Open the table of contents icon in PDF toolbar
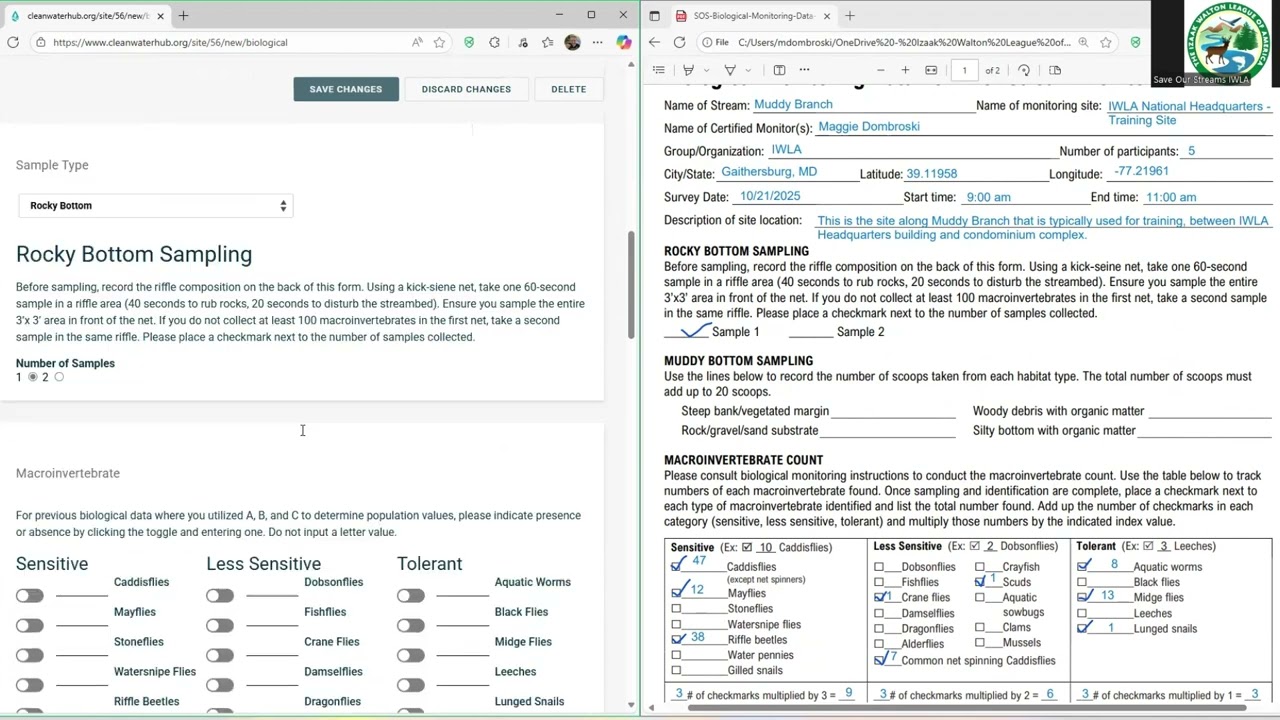The image size is (1280, 720). [x=659, y=70]
